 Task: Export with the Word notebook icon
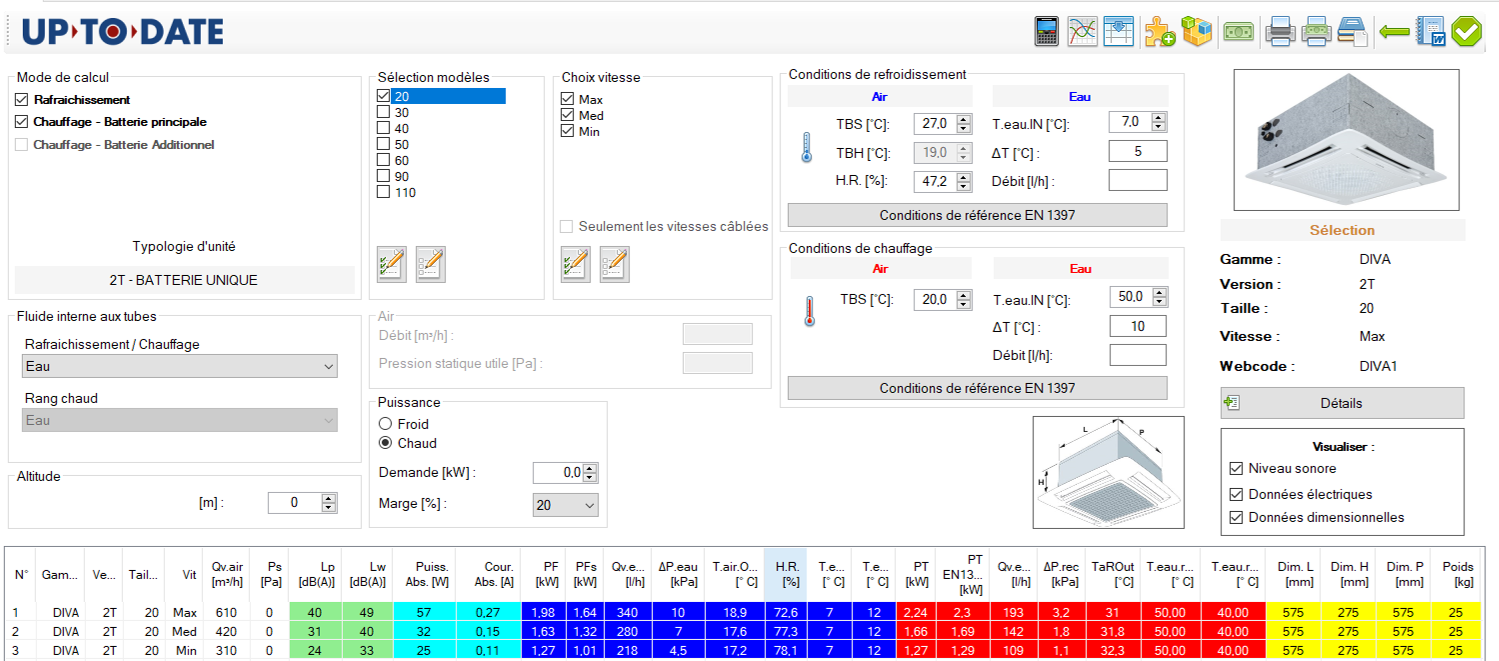click(x=1432, y=31)
